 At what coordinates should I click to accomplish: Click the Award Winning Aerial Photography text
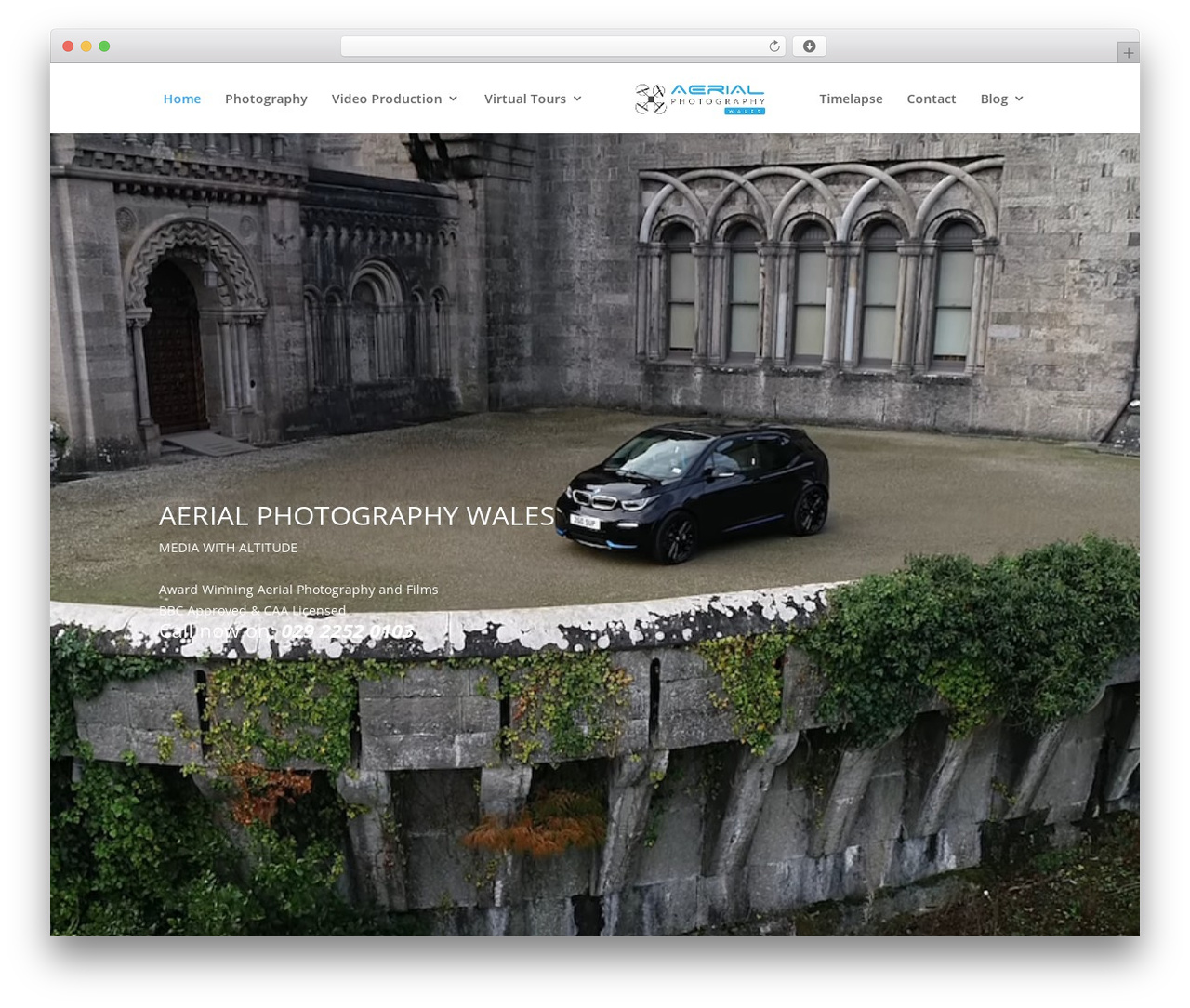pos(298,590)
